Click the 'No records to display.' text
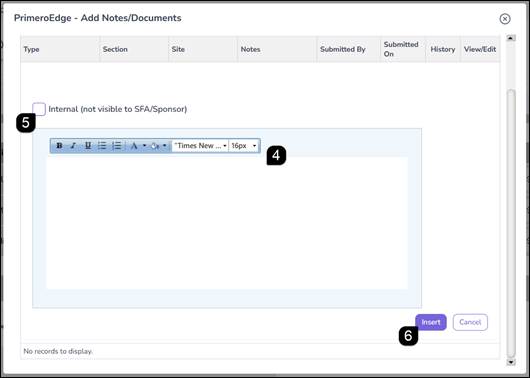Image resolution: width=530 pixels, height=378 pixels. (x=58, y=351)
